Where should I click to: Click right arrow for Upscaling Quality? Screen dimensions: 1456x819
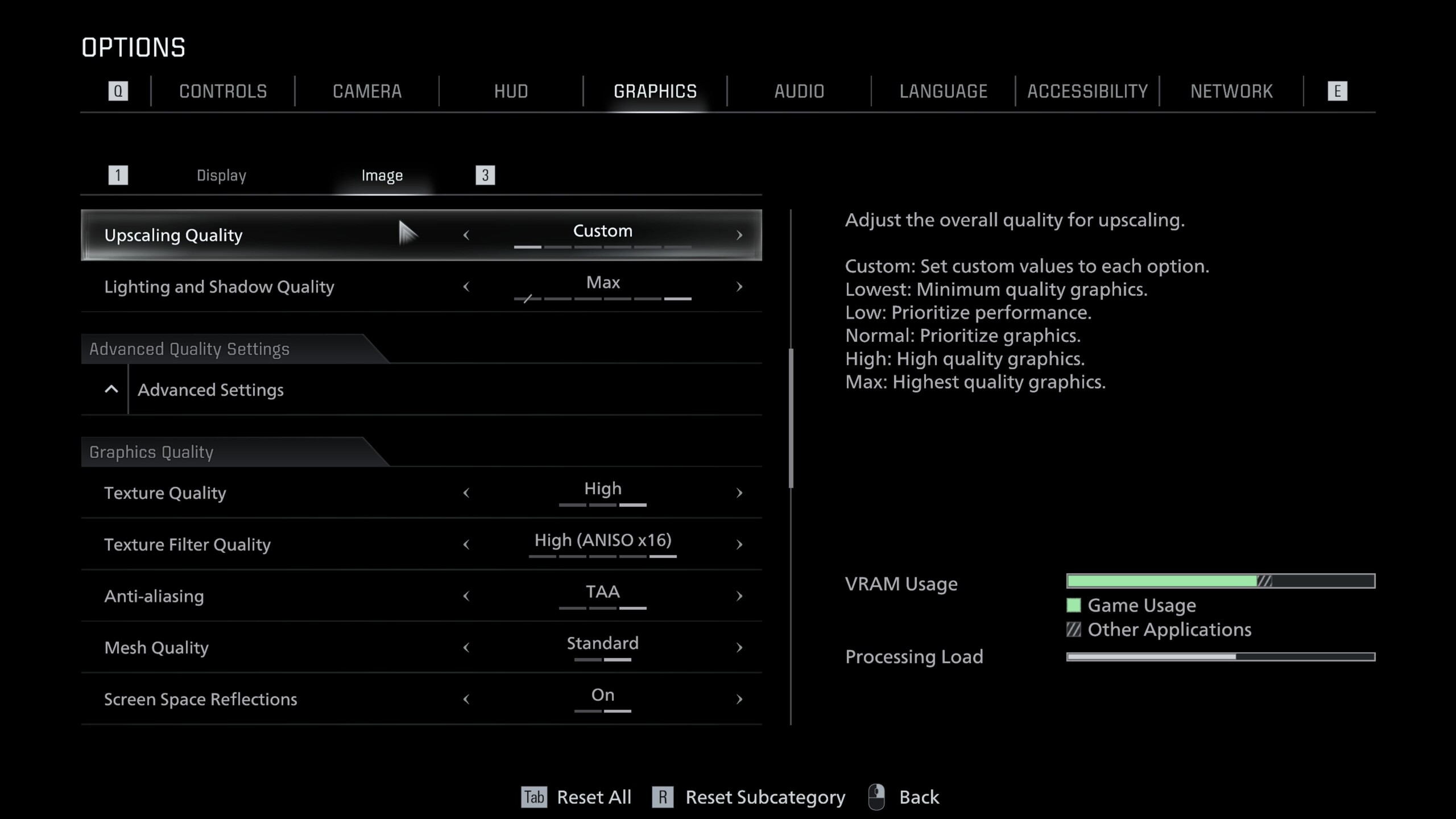[739, 235]
